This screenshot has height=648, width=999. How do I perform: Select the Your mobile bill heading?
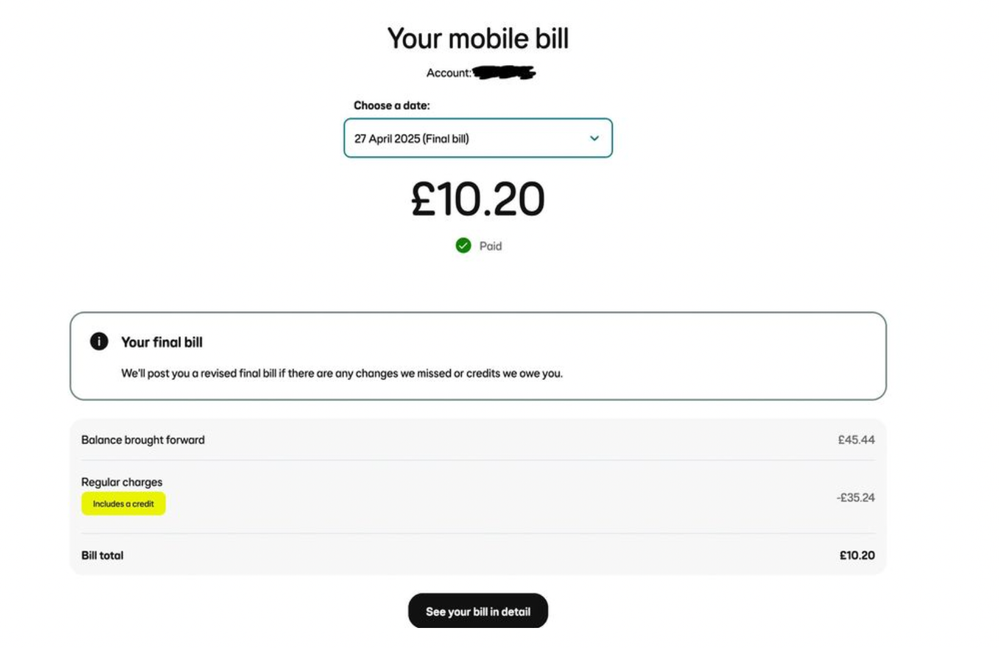click(478, 39)
